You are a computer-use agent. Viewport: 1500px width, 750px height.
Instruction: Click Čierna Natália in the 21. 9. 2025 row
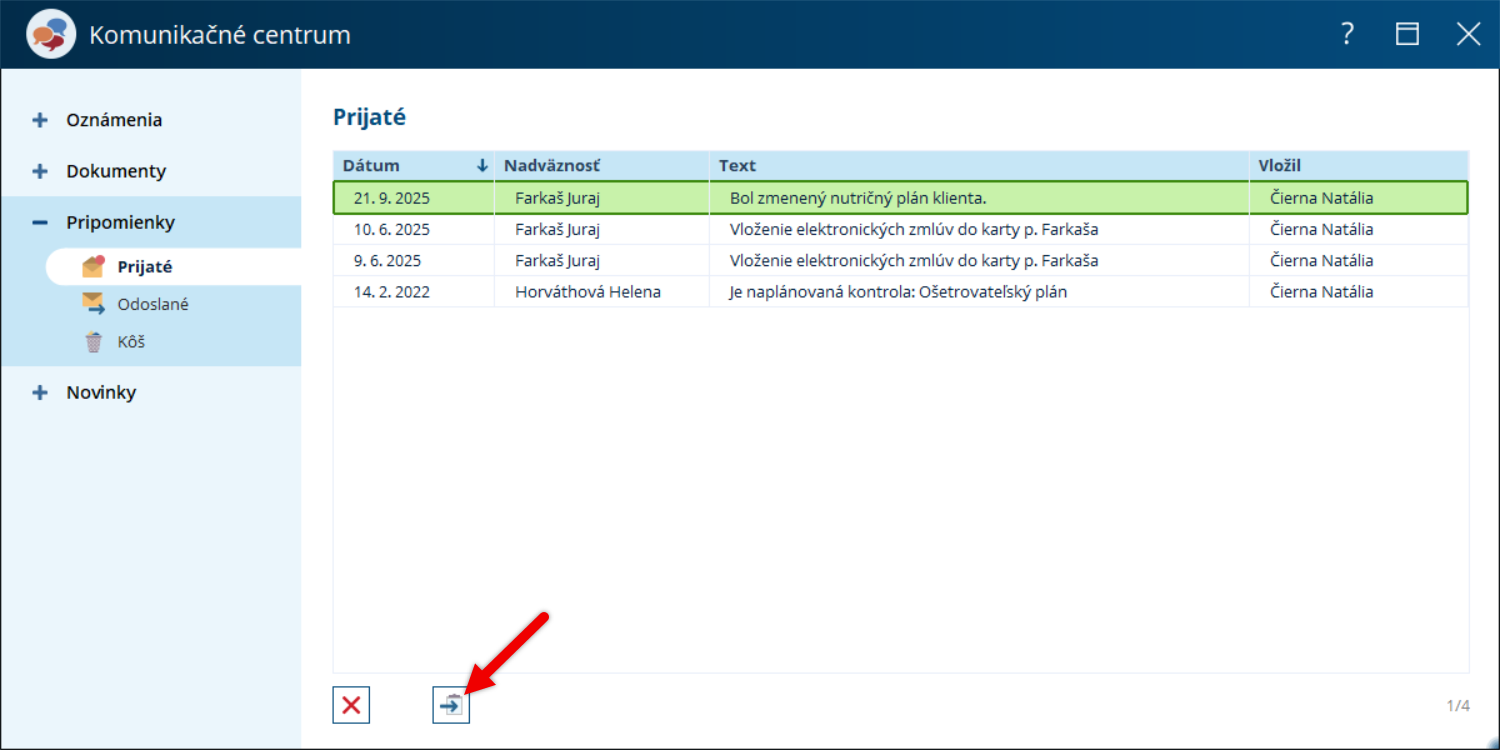(1322, 198)
